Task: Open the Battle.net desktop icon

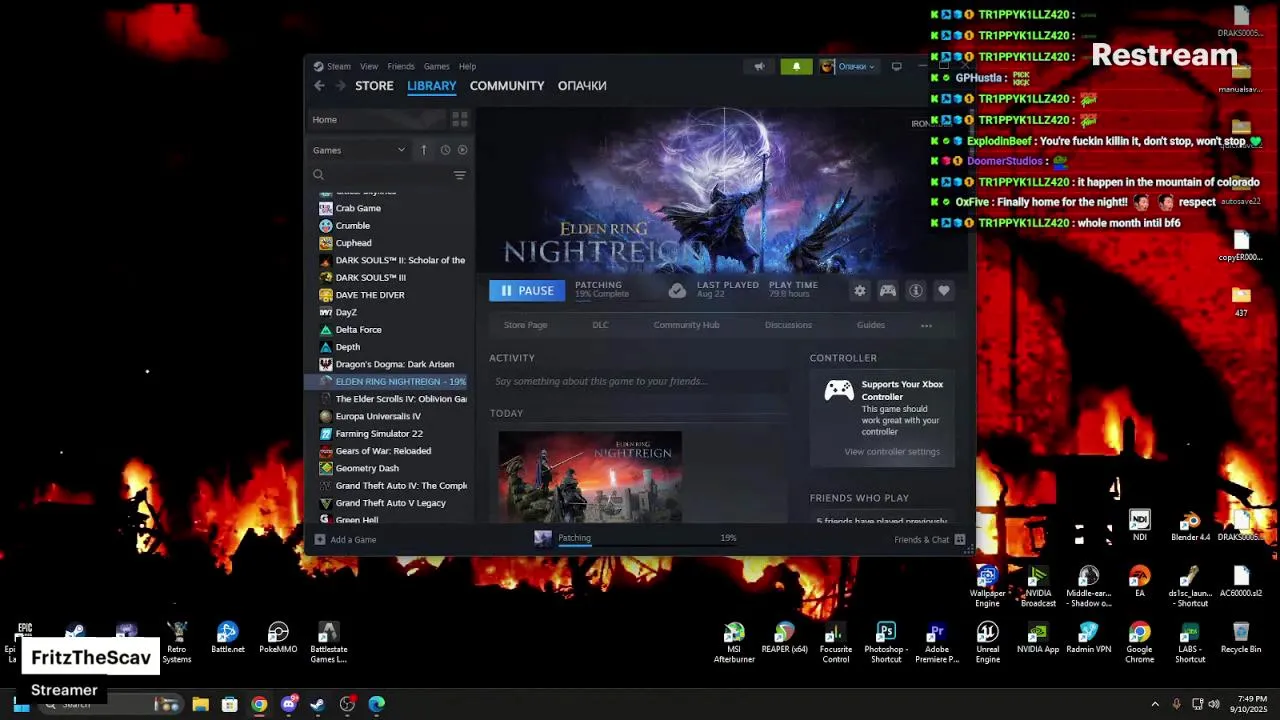Action: pos(228,638)
